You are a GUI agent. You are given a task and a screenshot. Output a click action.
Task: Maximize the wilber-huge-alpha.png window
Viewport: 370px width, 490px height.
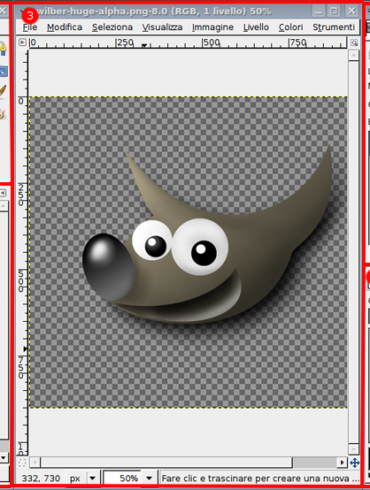click(334, 11)
